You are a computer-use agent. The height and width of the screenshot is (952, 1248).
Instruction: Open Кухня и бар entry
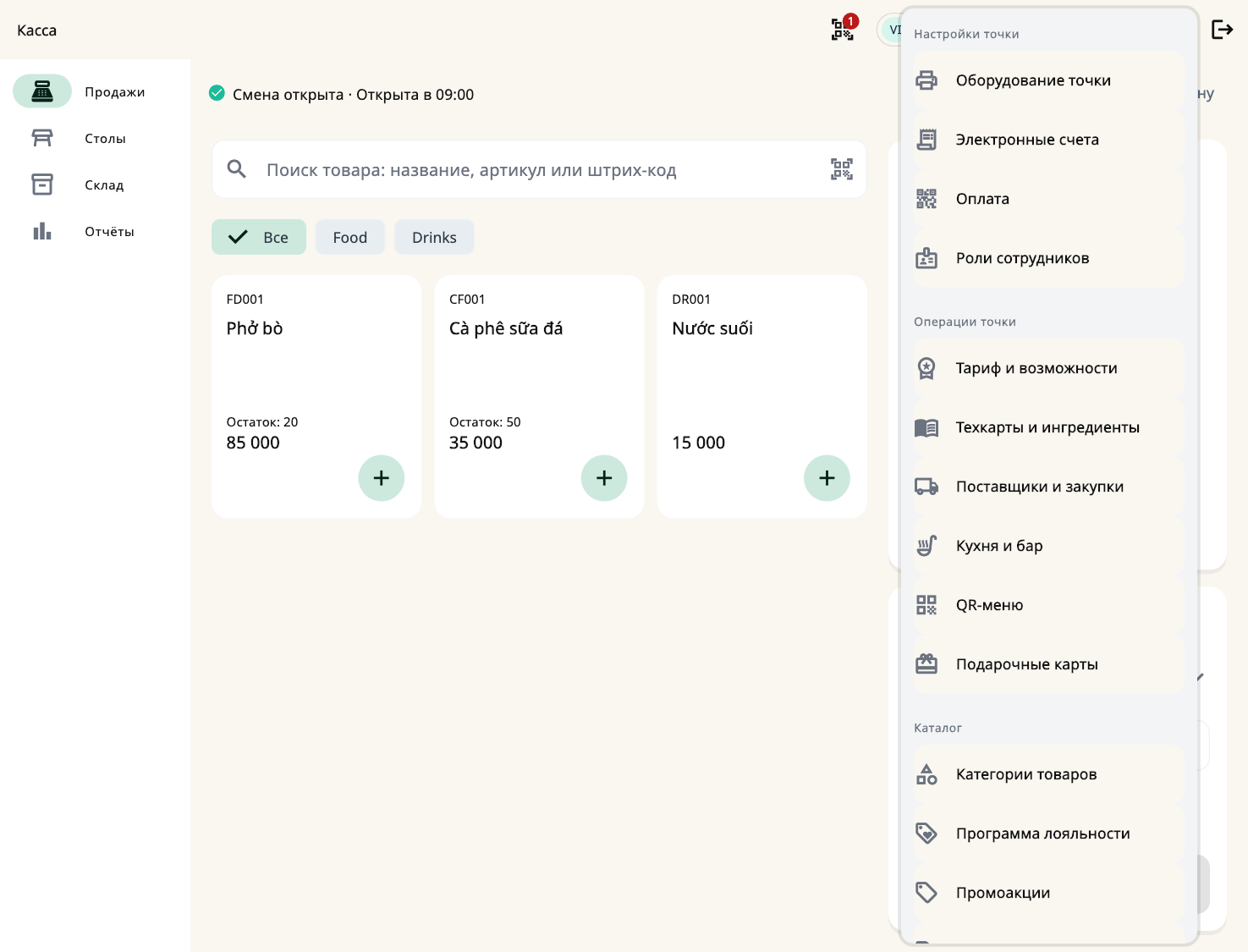pyautogui.click(x=1048, y=546)
